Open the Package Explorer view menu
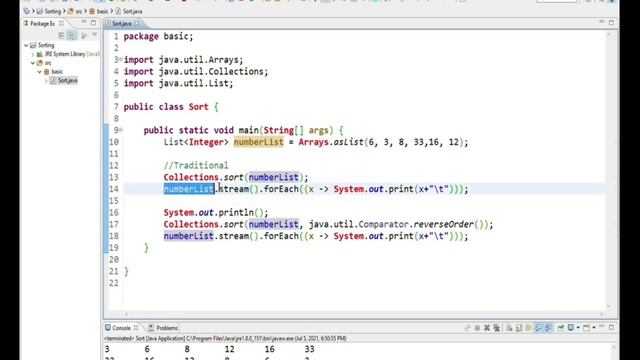The width and height of the screenshot is (640, 360). [95, 36]
